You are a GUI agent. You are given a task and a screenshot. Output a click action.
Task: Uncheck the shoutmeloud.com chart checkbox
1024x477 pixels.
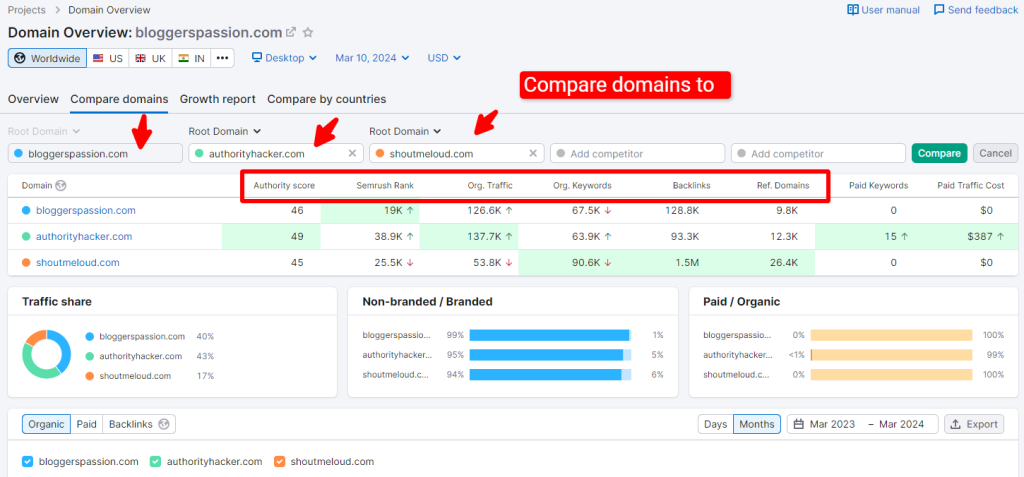coord(280,461)
